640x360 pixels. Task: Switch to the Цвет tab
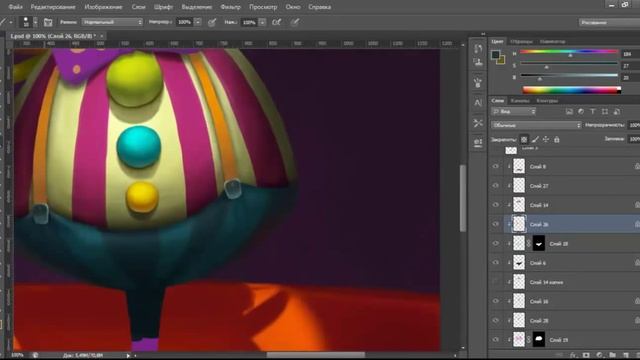(x=497, y=41)
